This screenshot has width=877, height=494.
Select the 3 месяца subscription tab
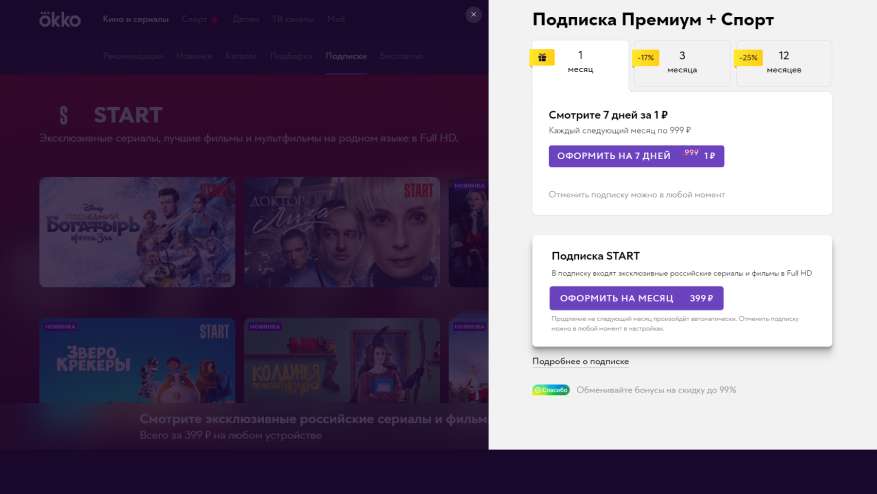point(683,62)
